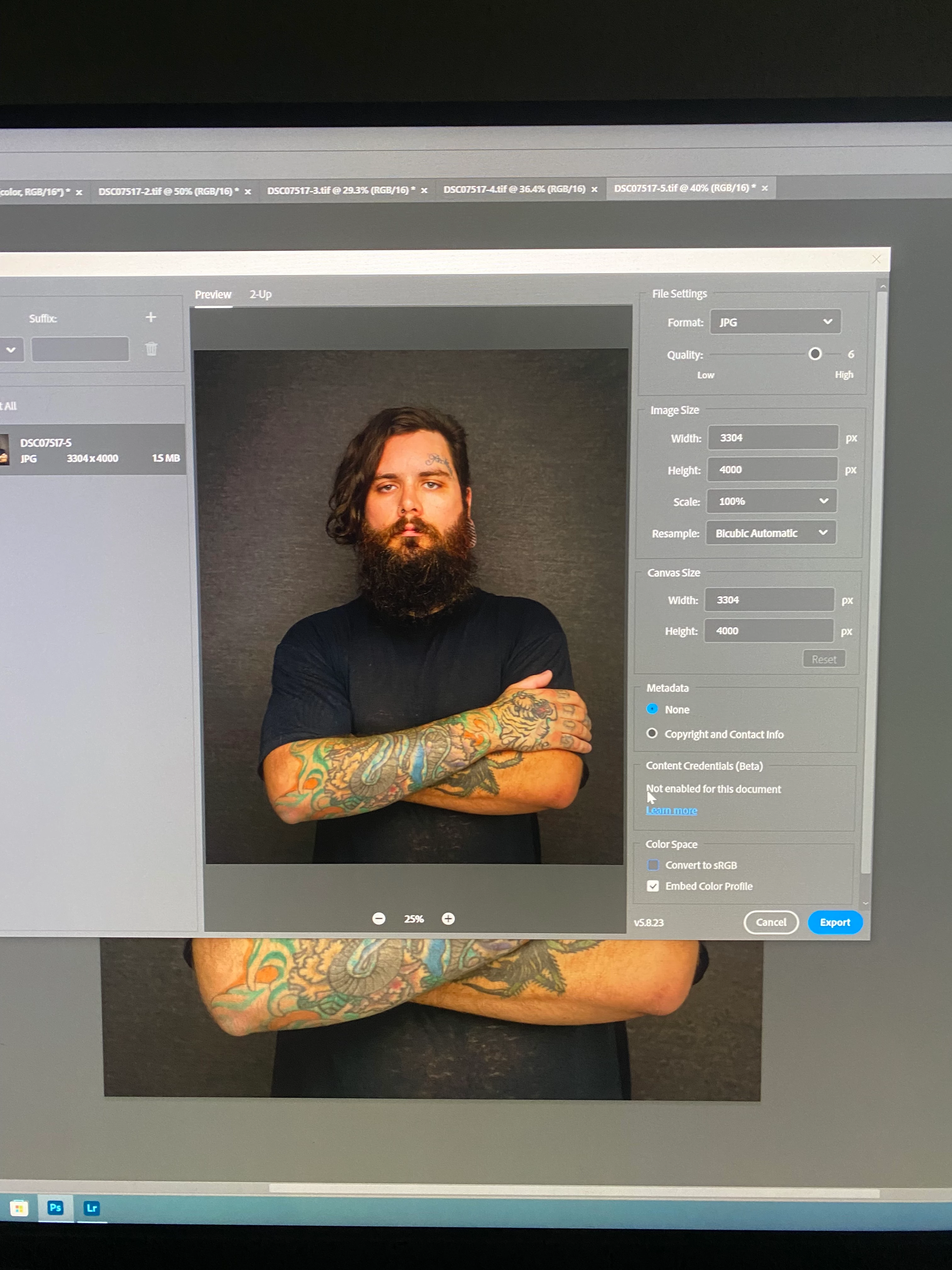Switch to the 2-Up preview tab
Screen dimensions: 952x1270
pos(261,295)
